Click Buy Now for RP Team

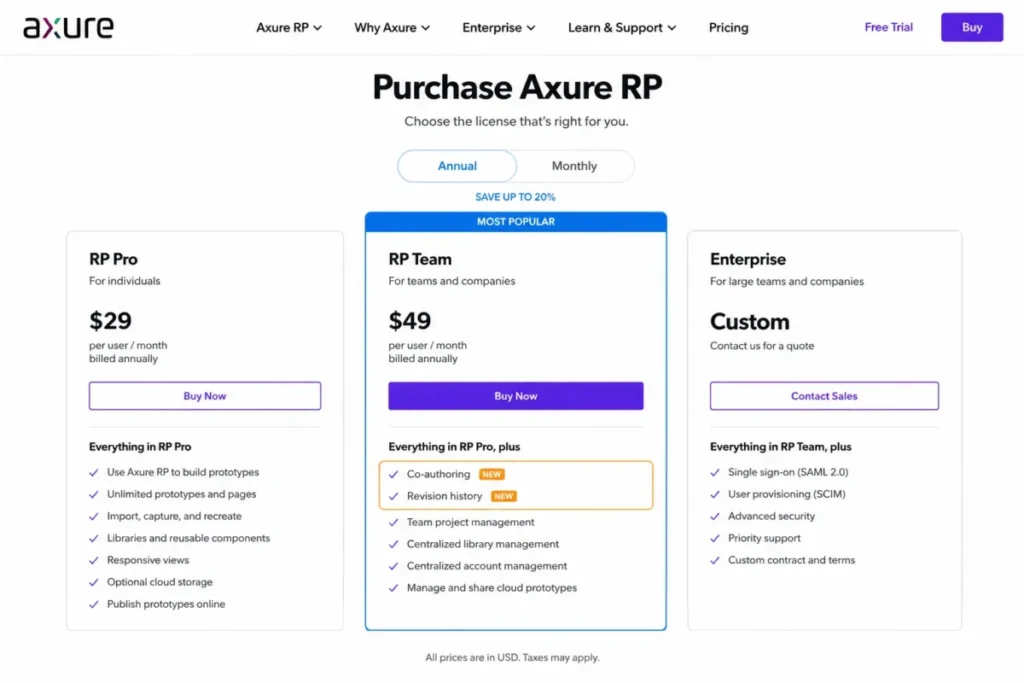pos(516,396)
